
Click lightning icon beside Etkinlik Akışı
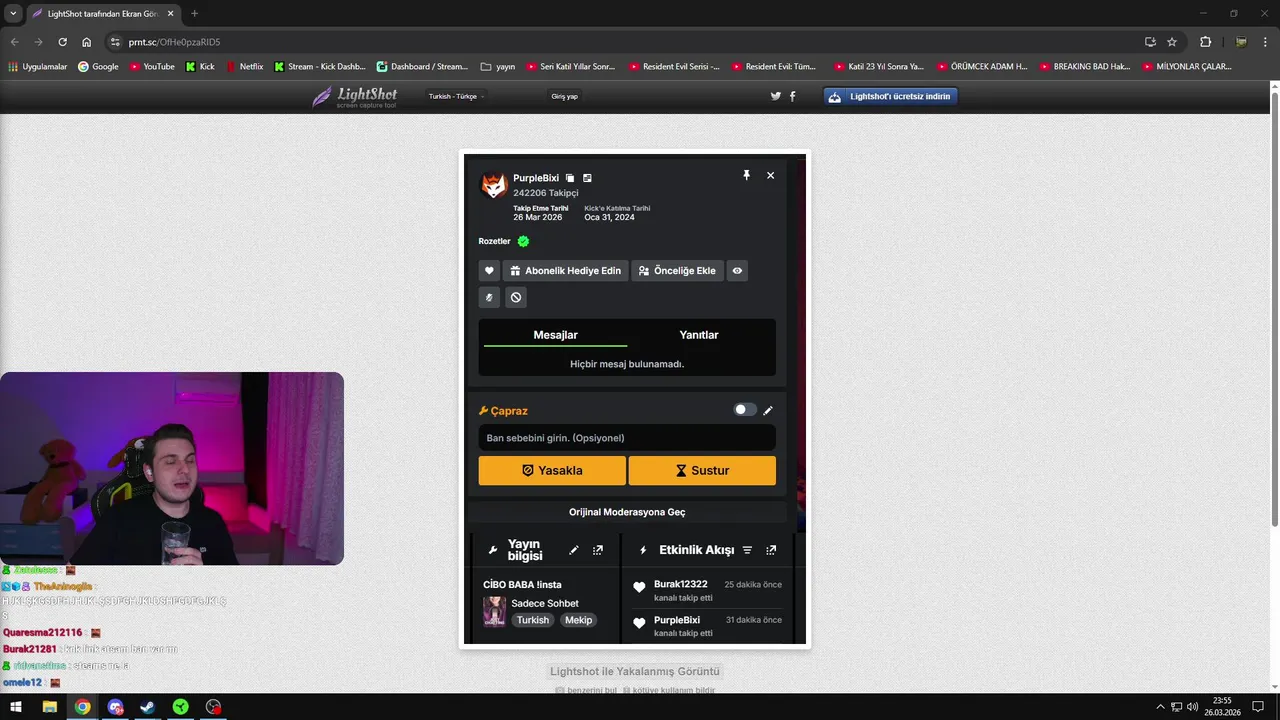tap(643, 550)
